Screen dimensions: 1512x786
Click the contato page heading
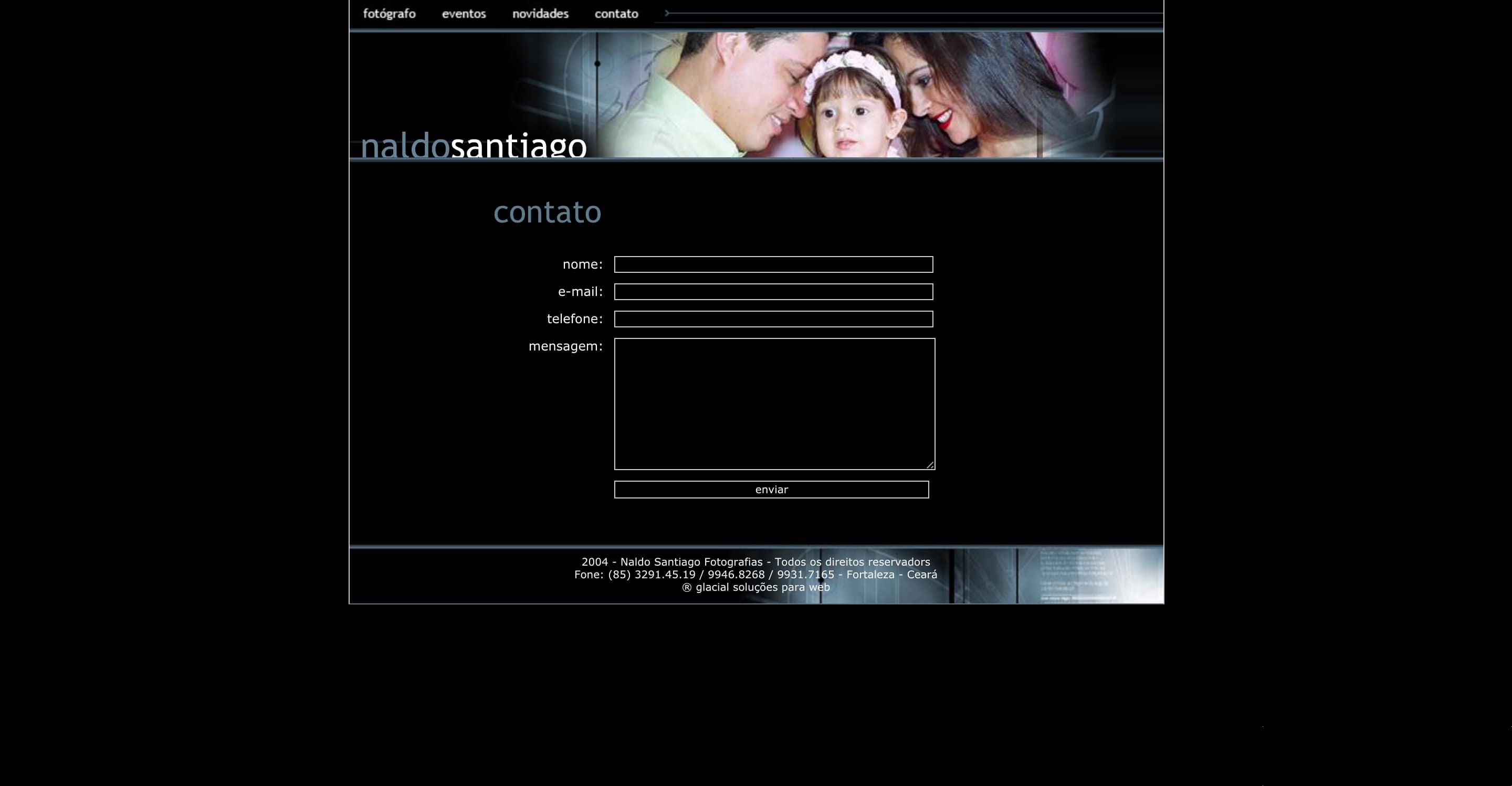(548, 212)
